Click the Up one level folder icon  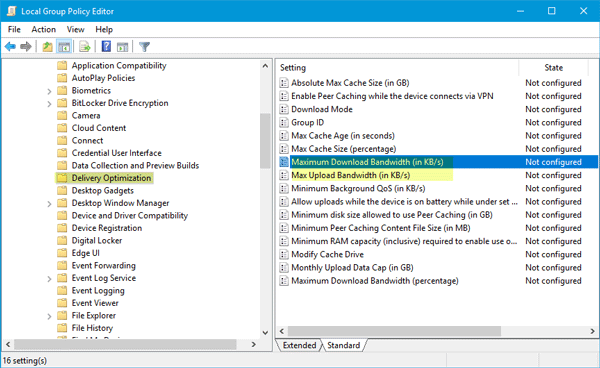click(x=47, y=47)
